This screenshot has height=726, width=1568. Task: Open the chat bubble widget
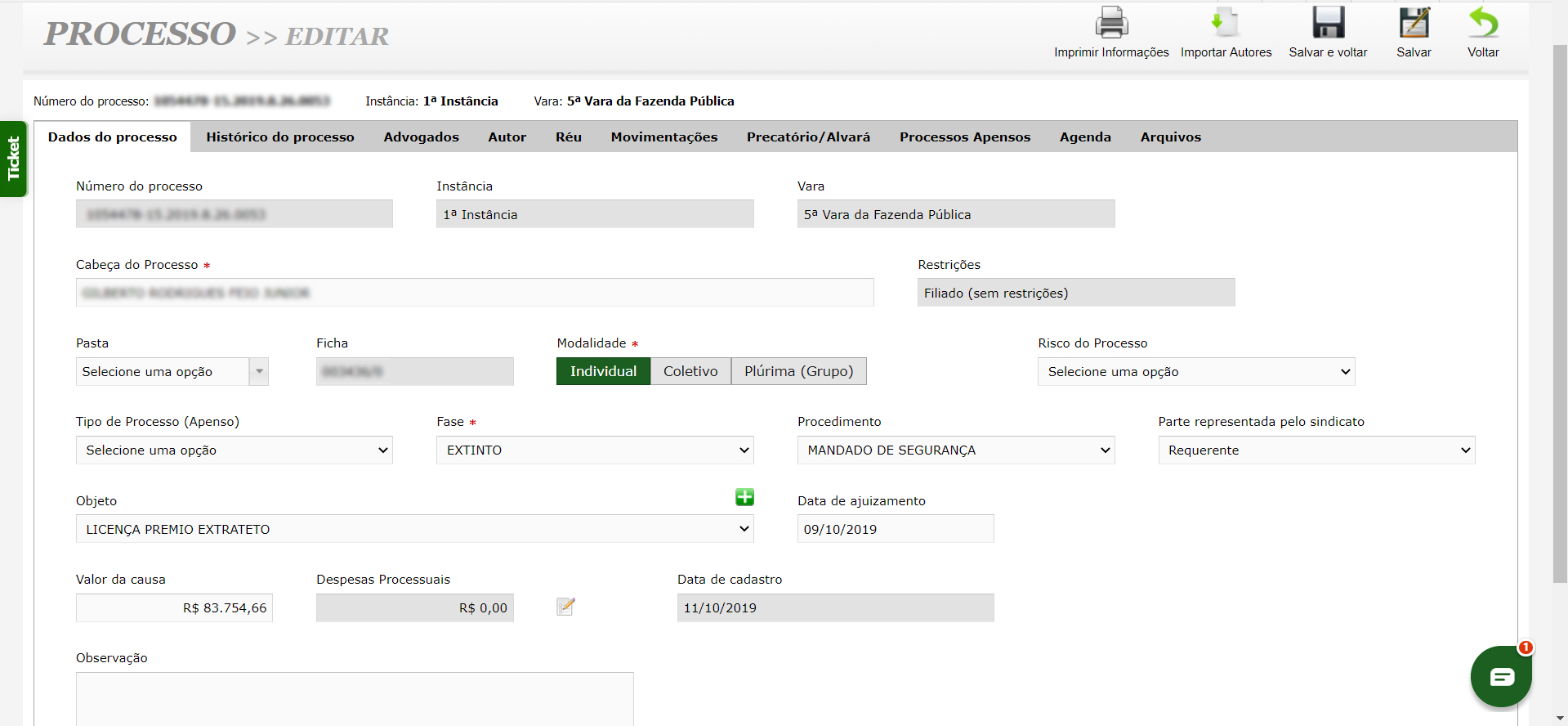(x=1501, y=676)
